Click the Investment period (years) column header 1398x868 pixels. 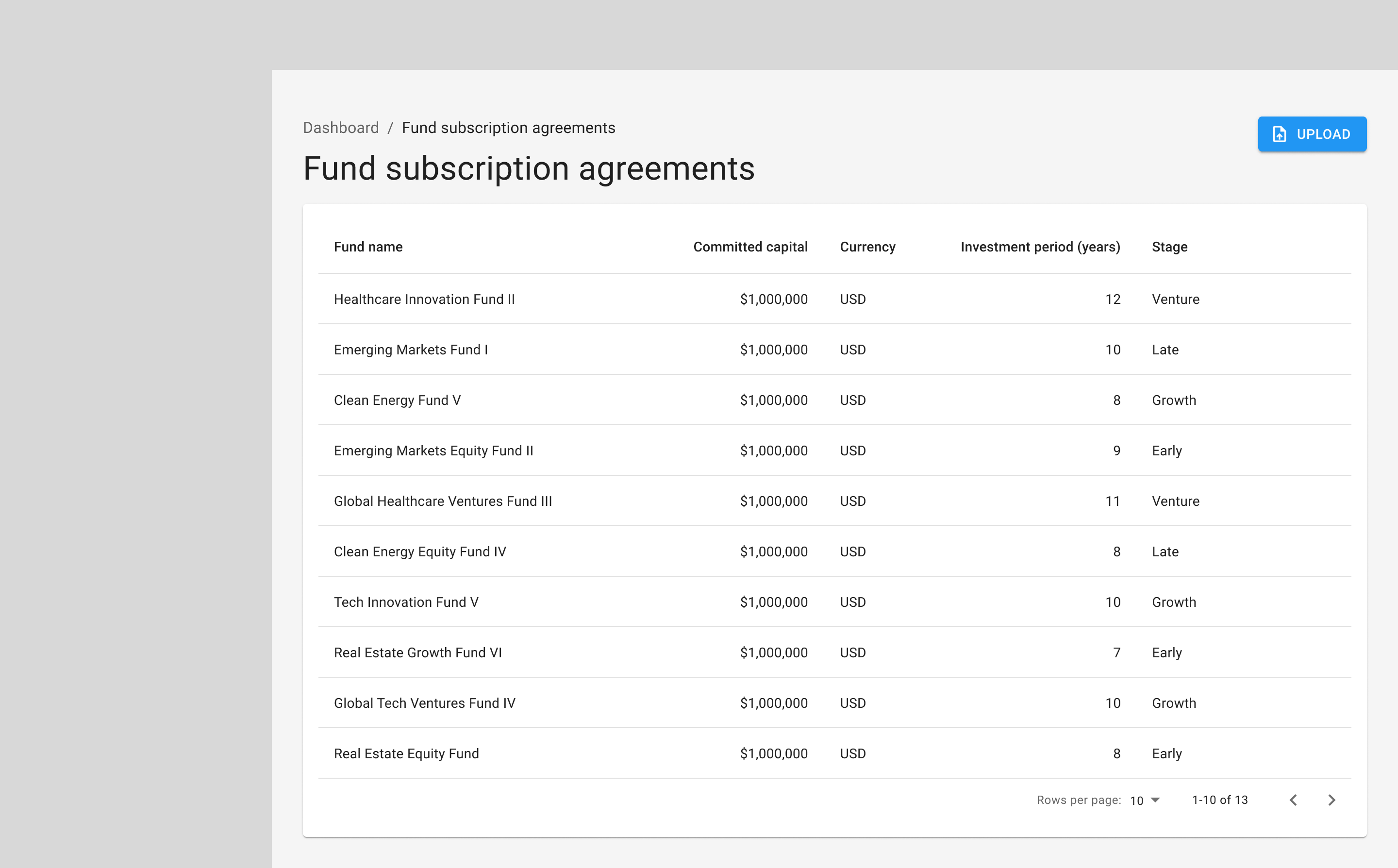pos(1040,247)
